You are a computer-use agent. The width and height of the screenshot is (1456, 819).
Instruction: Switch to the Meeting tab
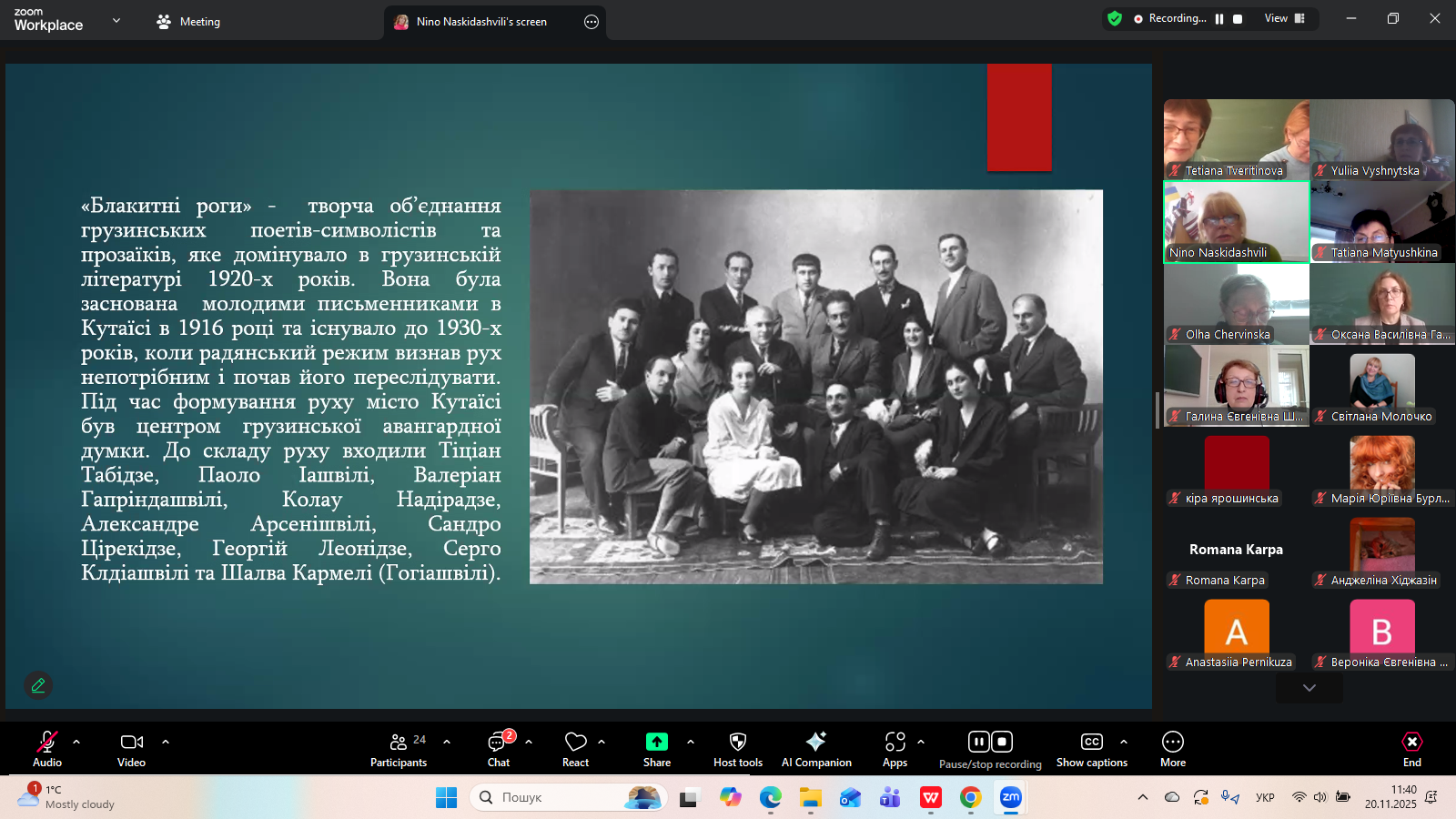coord(188,22)
